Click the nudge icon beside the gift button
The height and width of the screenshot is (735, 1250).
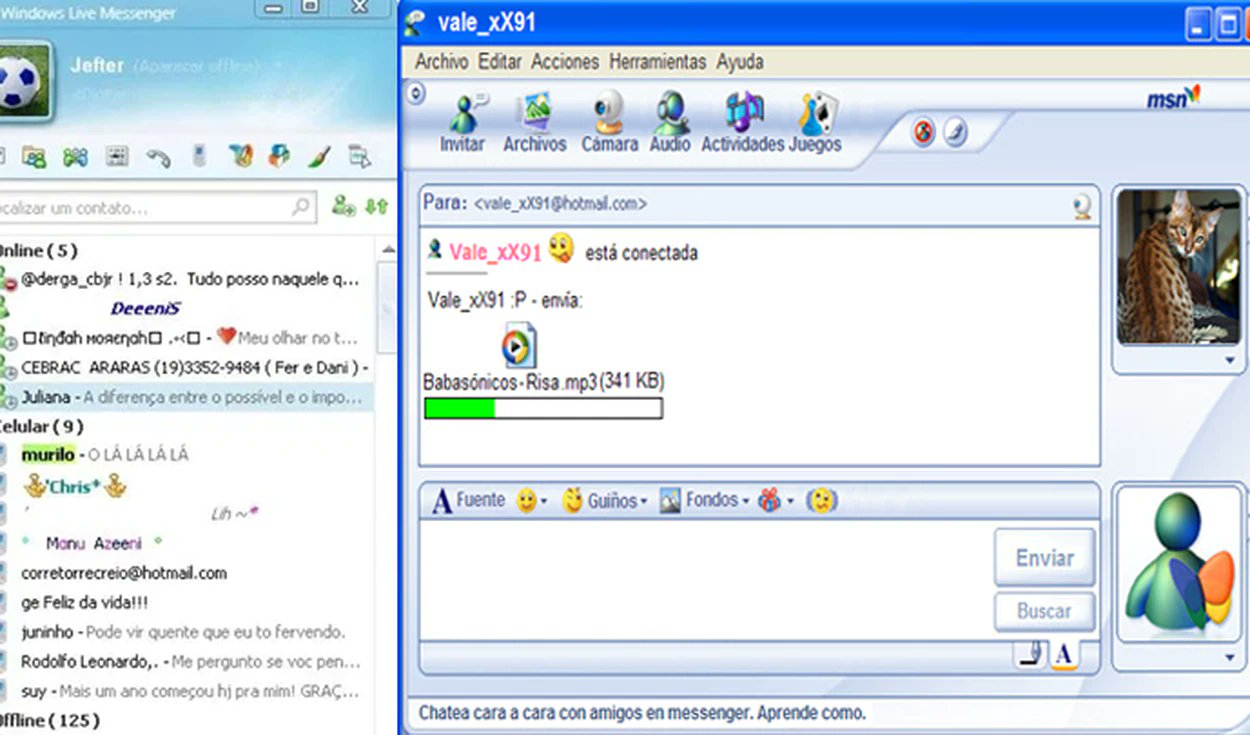tap(822, 500)
